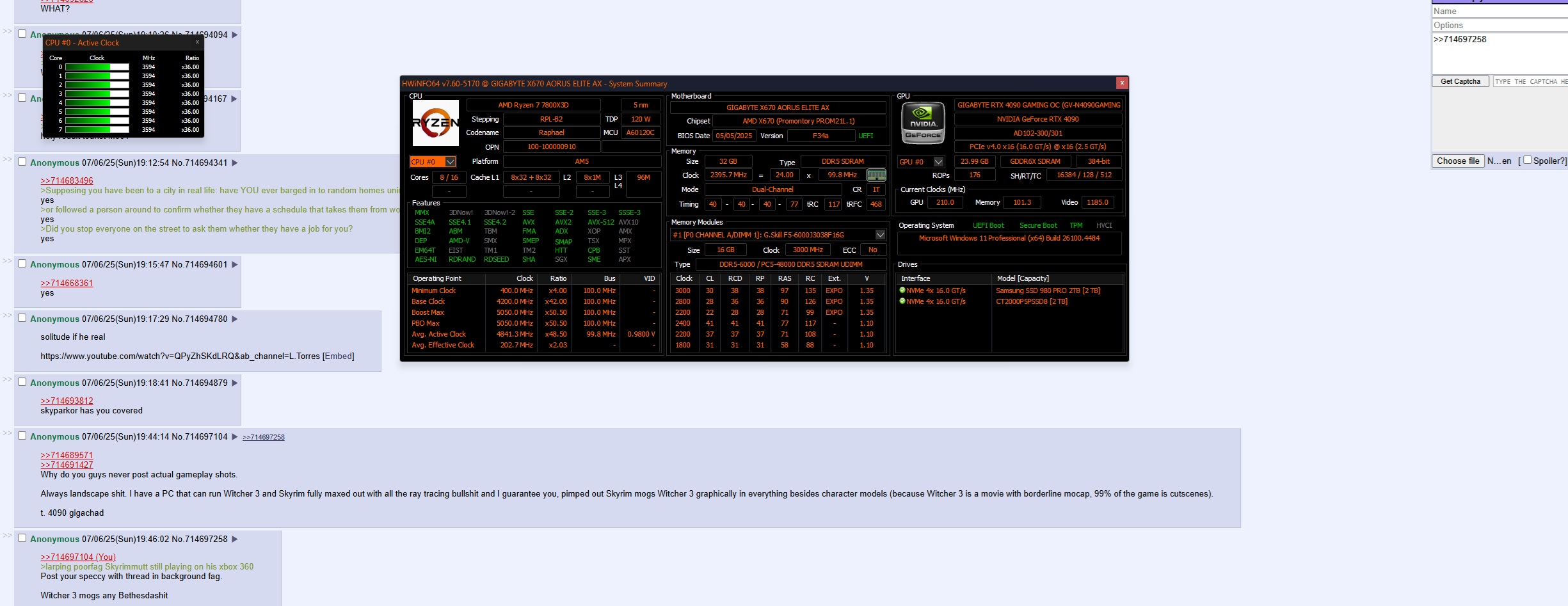
Task: Click the [Embed] link after YouTube URL
Action: [x=338, y=356]
